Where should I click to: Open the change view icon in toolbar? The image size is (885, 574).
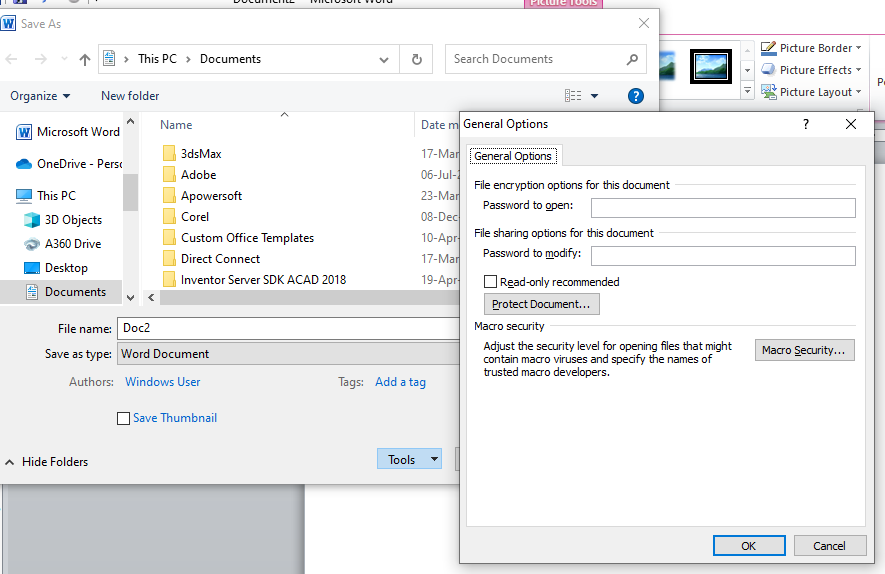[573, 96]
